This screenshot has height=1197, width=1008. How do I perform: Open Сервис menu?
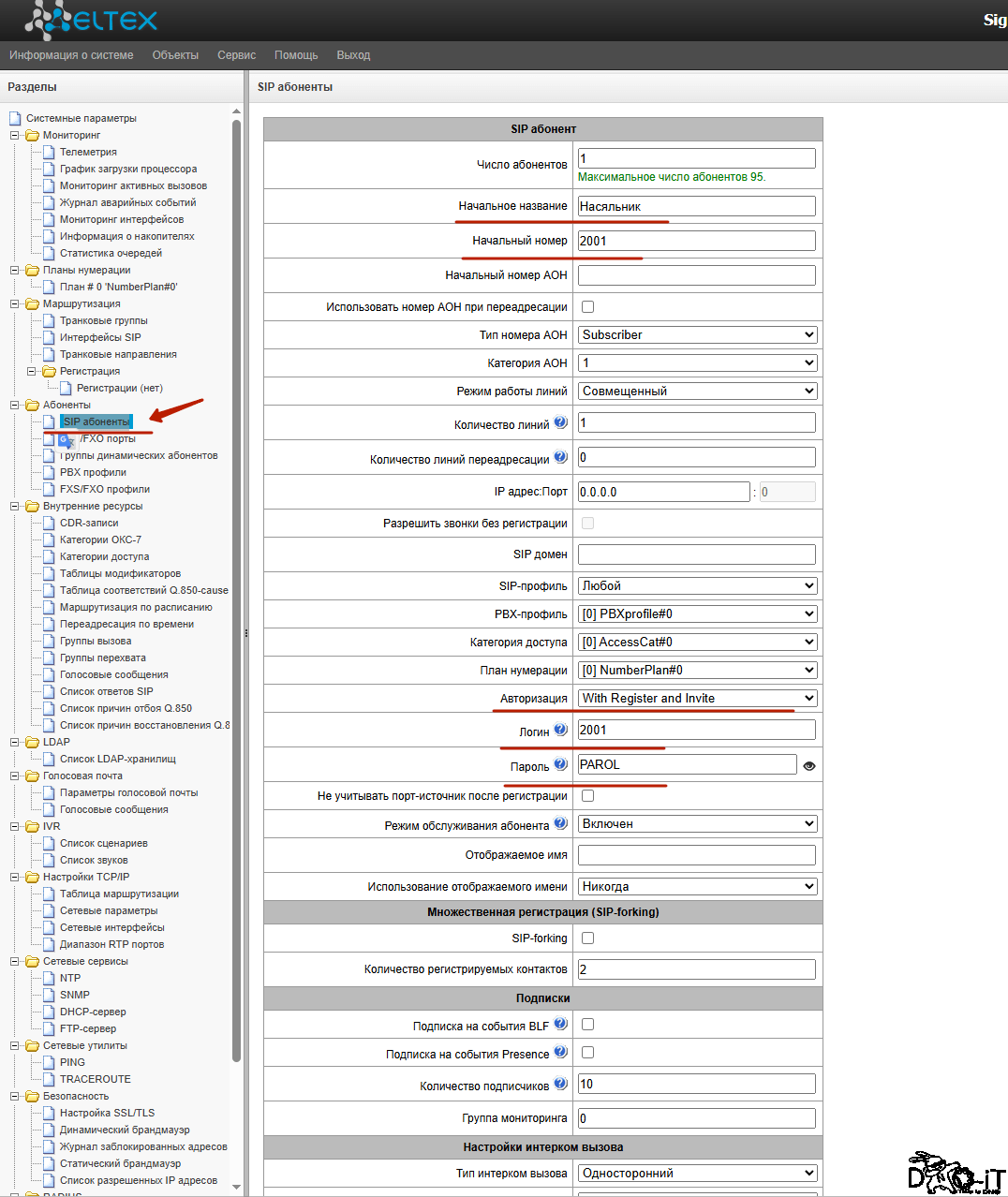tap(236, 55)
